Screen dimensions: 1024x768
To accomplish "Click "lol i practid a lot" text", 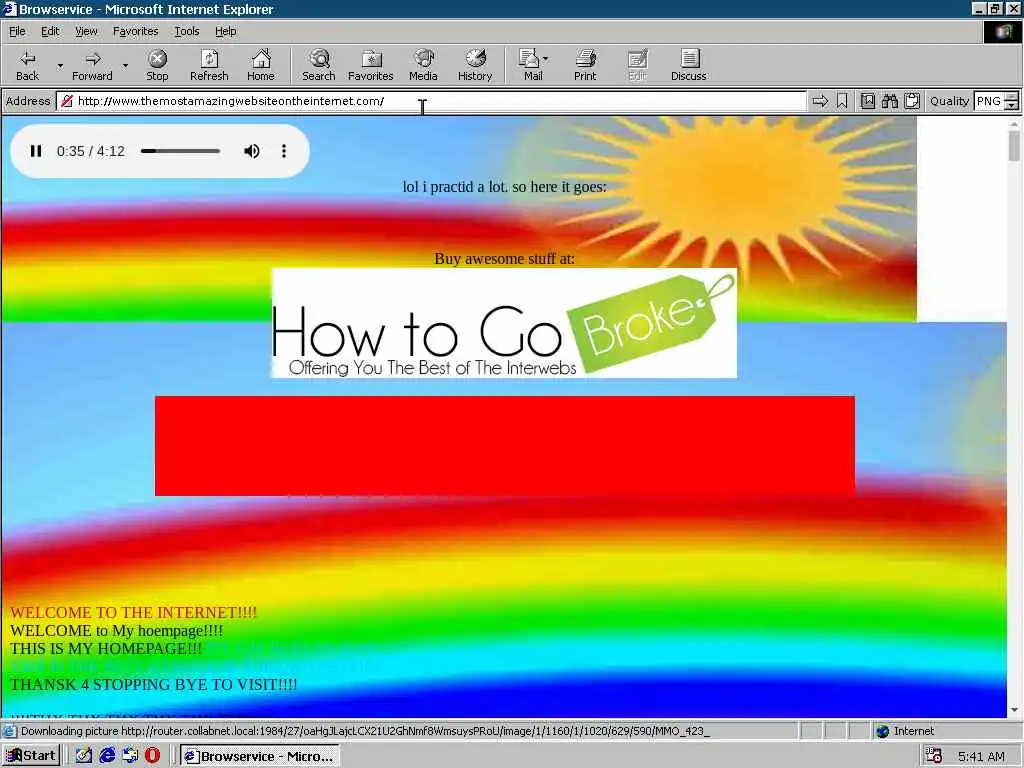I will (x=454, y=187).
